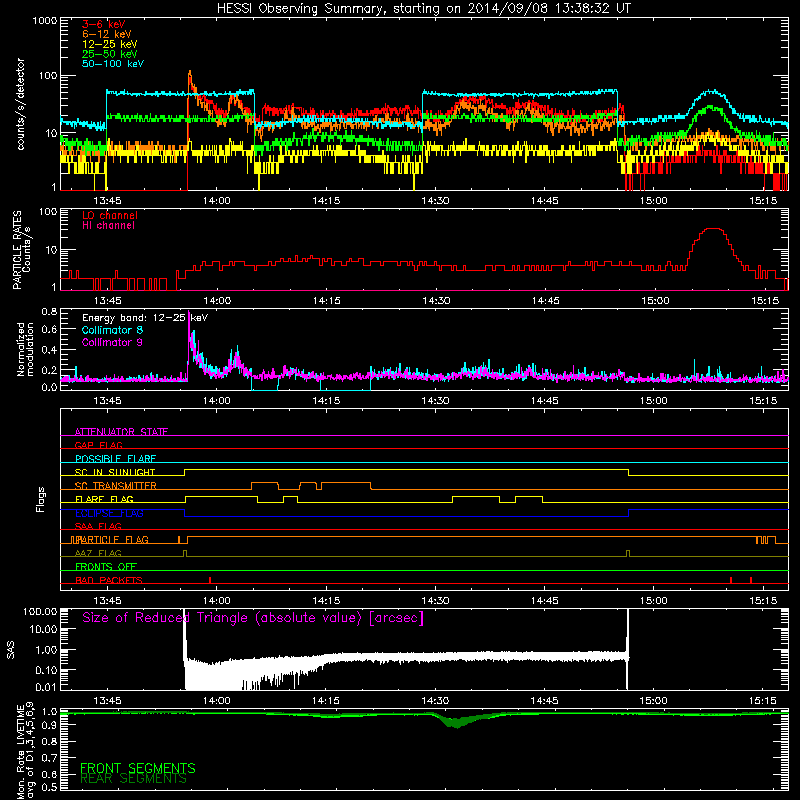Select the red 3-6 keV legend label

(104, 24)
